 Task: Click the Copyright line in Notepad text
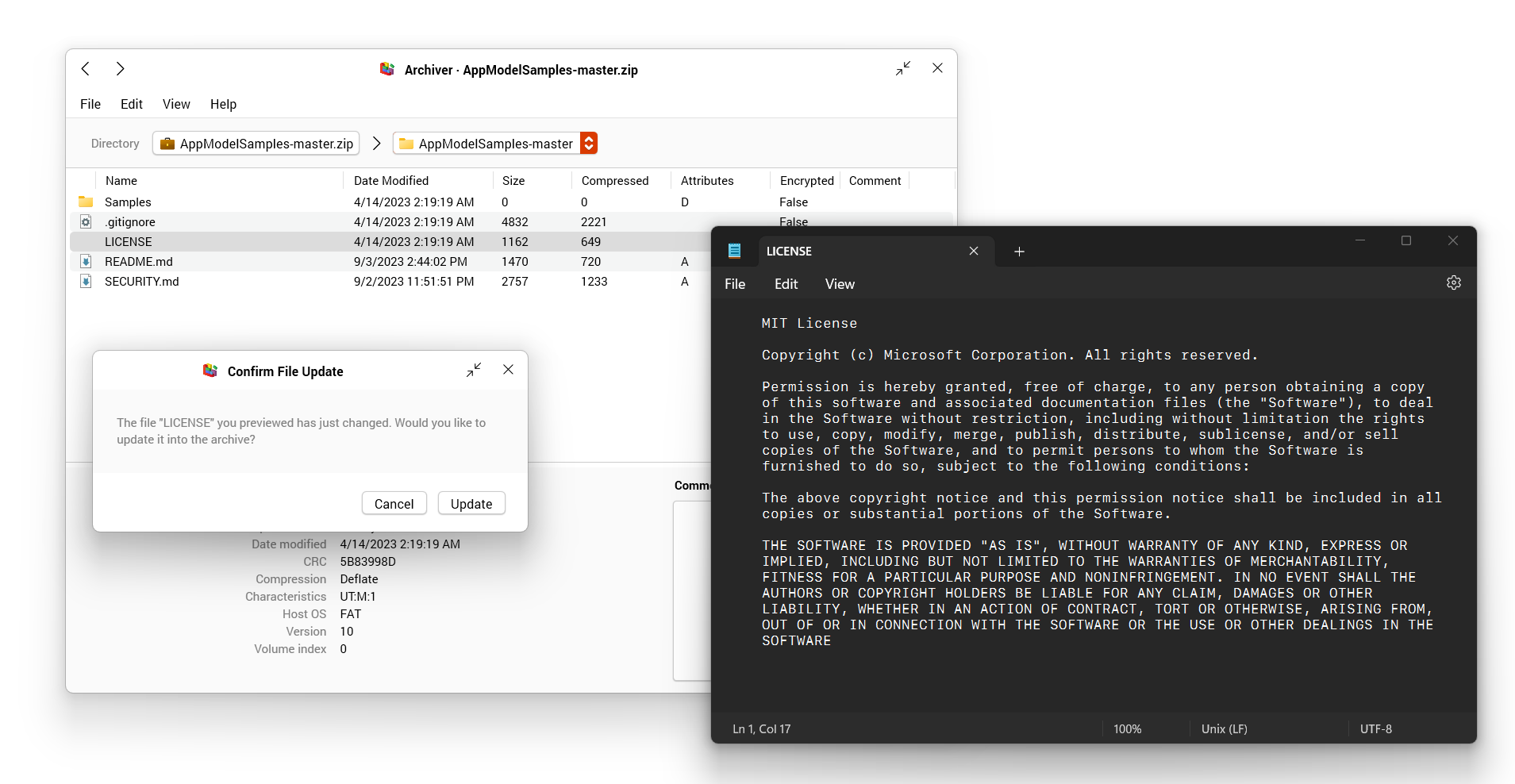pyautogui.click(x=1010, y=355)
